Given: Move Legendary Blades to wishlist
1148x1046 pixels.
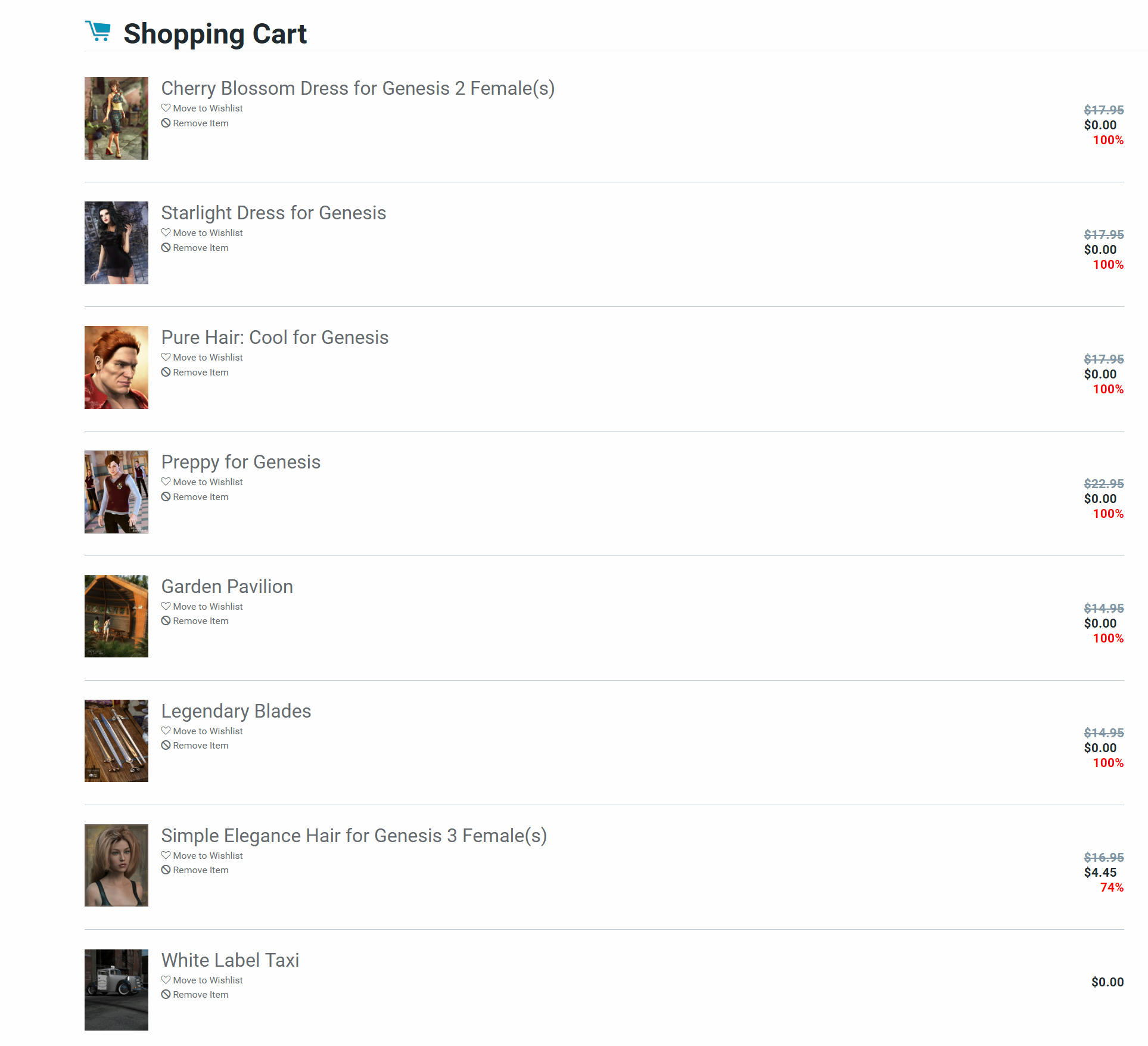Looking at the screenshot, I should click(207, 731).
